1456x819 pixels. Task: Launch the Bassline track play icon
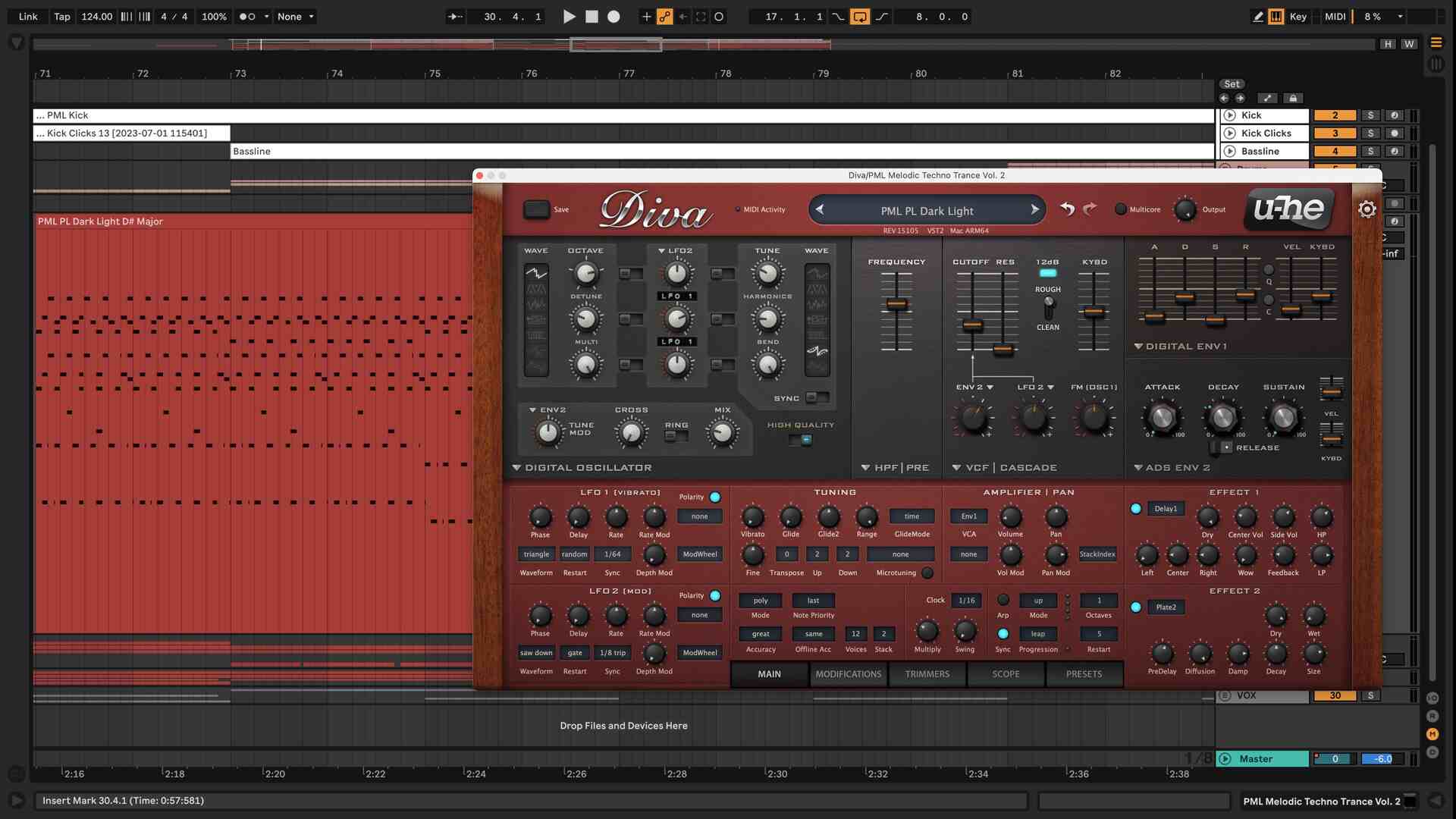pyautogui.click(x=1230, y=151)
